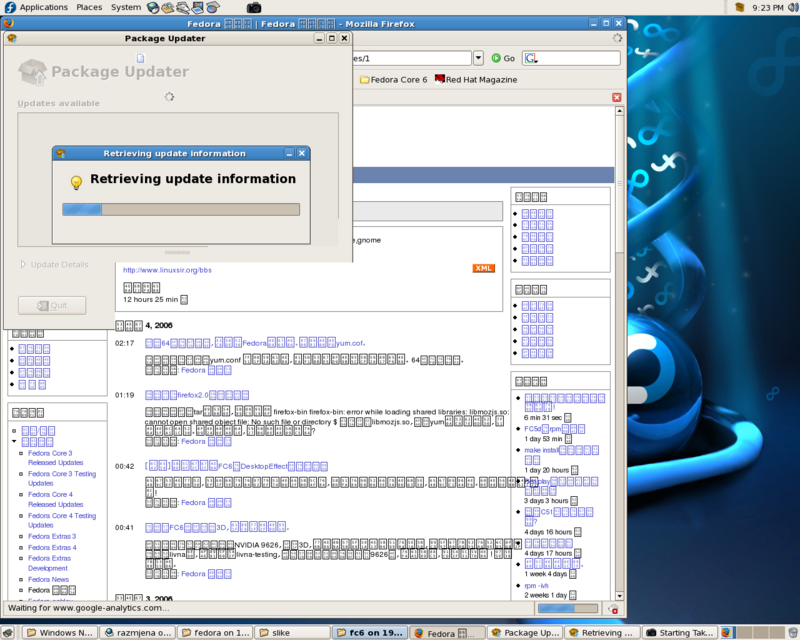Close the Retrieving update information dialog

302,153
